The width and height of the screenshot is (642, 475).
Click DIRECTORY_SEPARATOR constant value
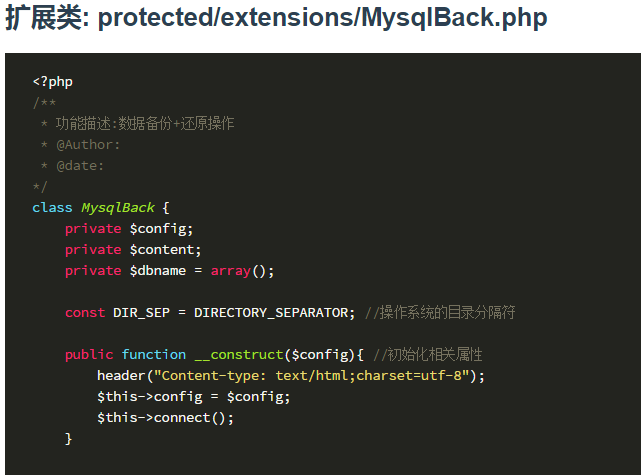click(x=270, y=313)
